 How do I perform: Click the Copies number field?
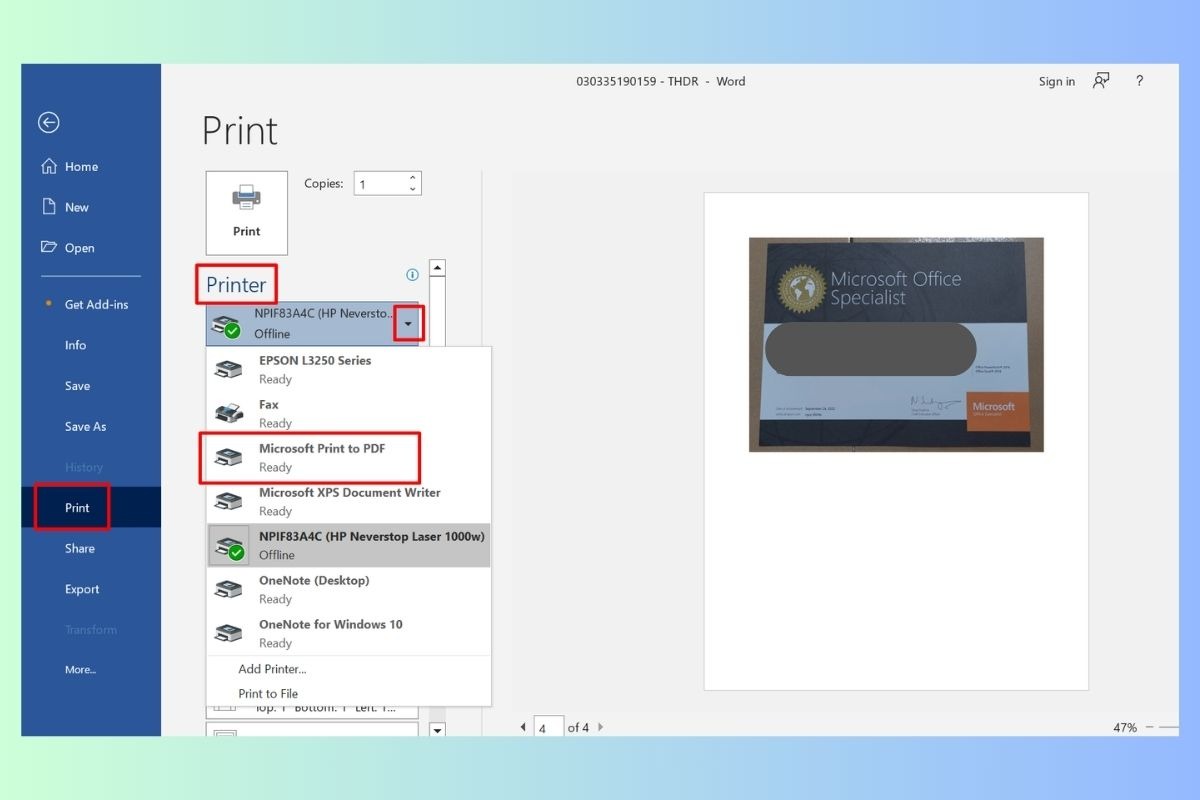[x=379, y=183]
